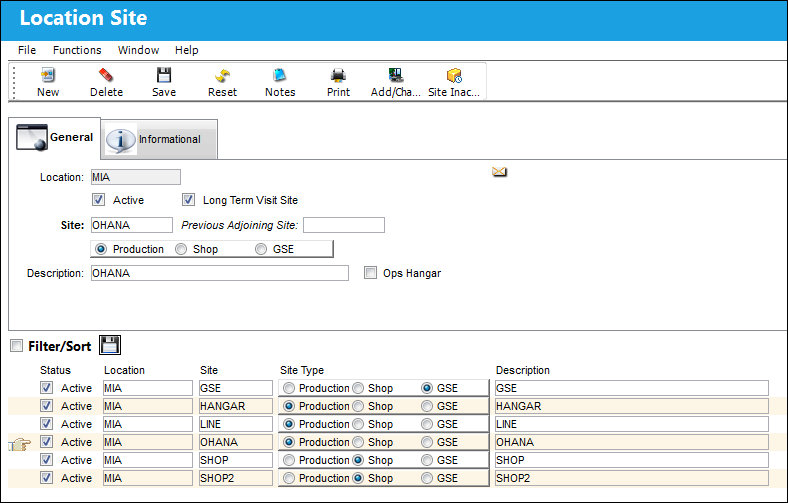Click the Site column header in grid
788x503 pixels.
209,370
